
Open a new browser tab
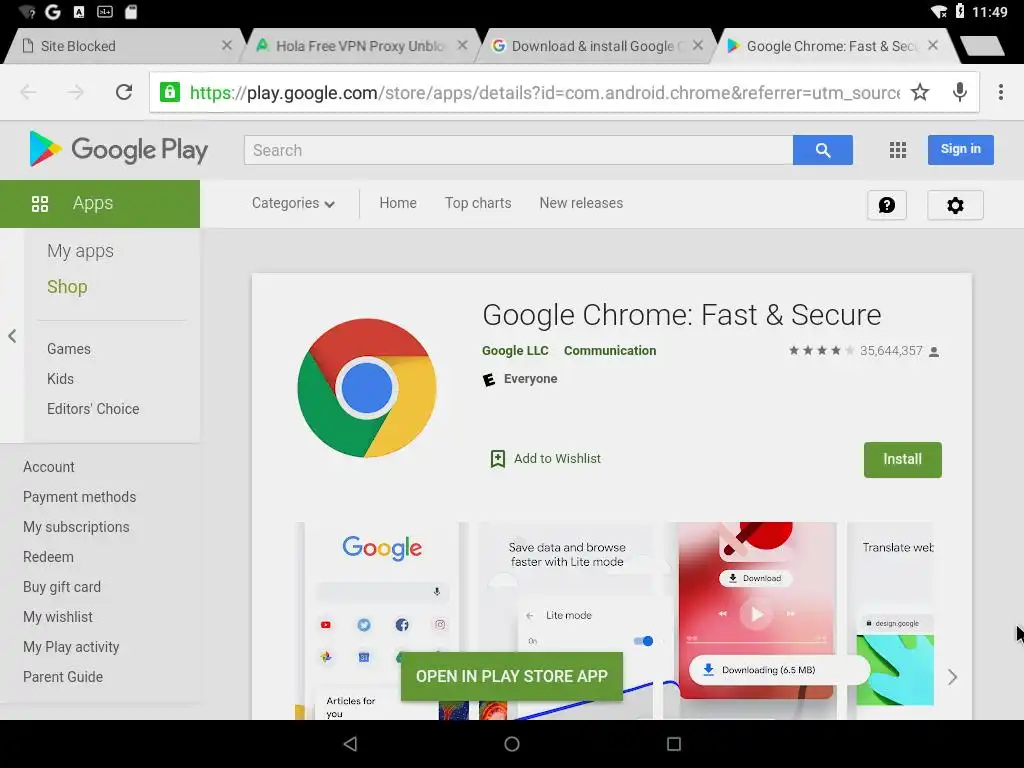pos(982,46)
